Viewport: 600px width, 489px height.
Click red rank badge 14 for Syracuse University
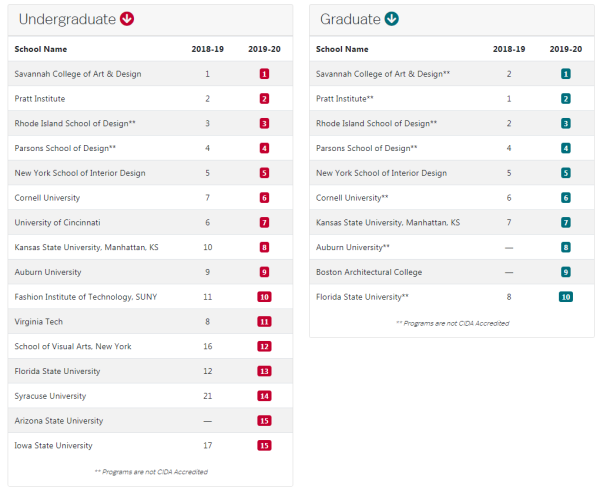pyautogui.click(x=264, y=396)
